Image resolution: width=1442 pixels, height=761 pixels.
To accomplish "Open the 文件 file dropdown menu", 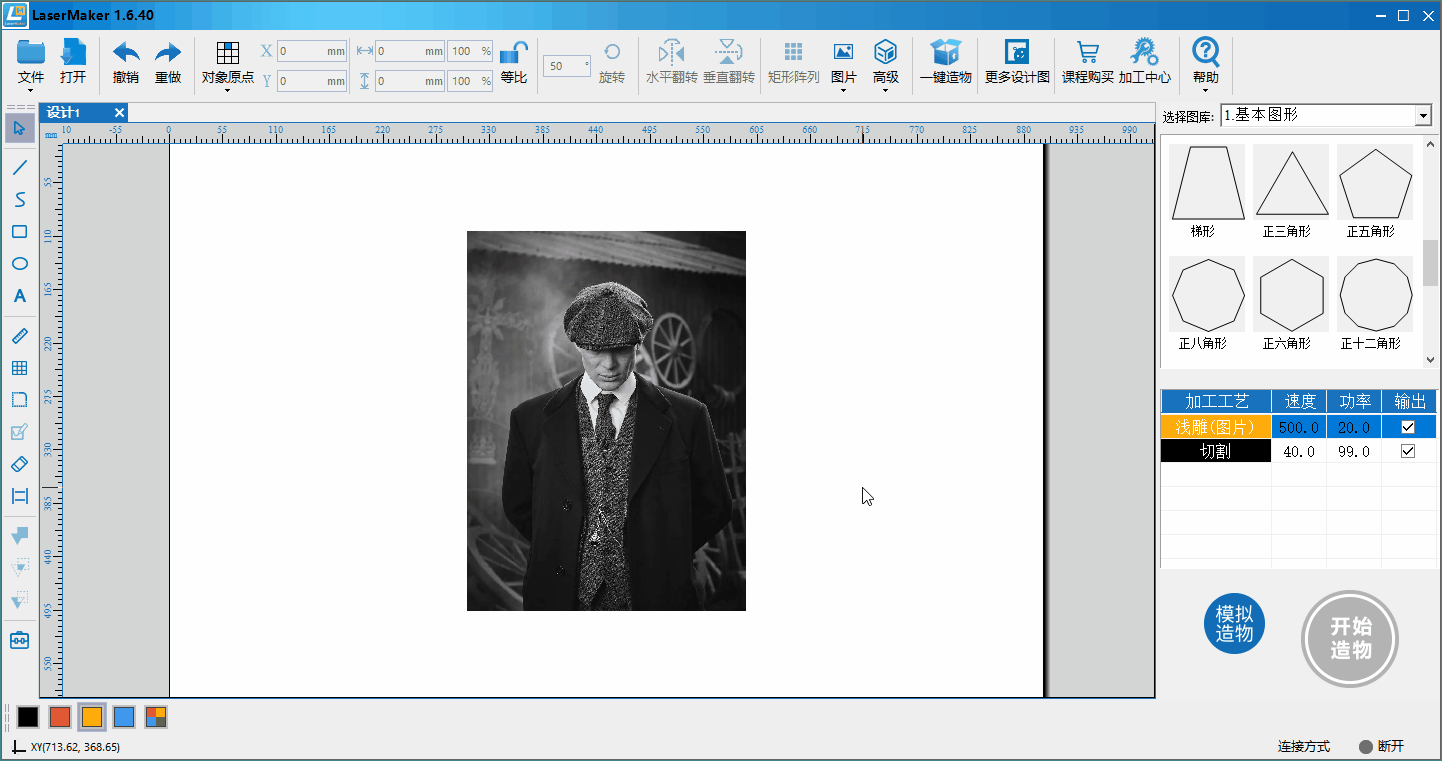I will point(31,91).
